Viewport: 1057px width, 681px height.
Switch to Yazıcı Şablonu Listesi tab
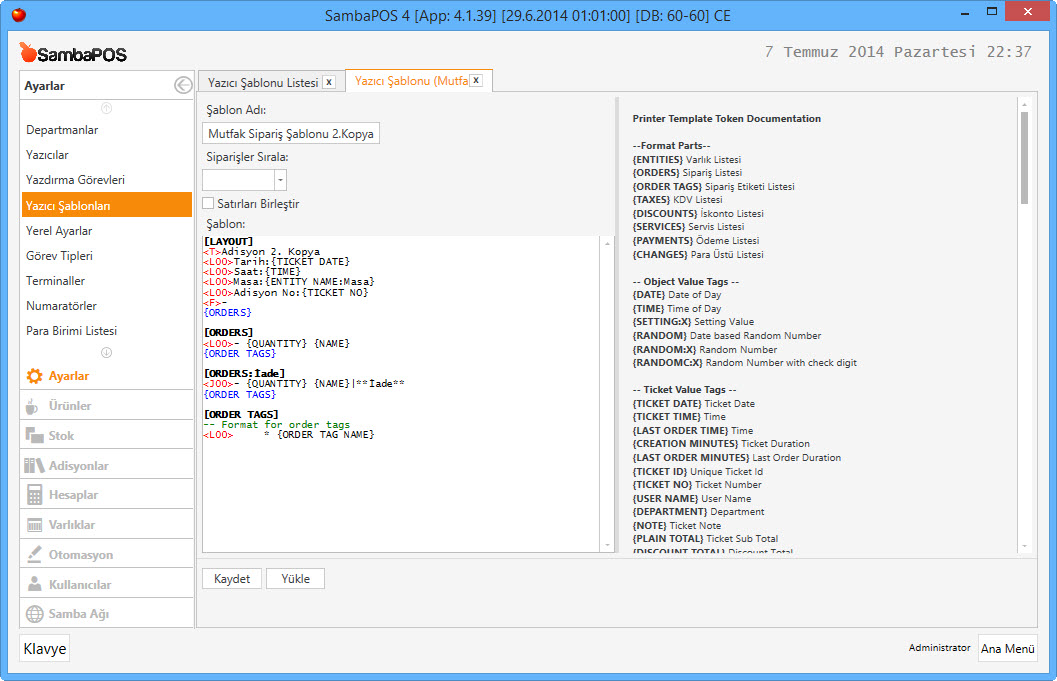262,83
